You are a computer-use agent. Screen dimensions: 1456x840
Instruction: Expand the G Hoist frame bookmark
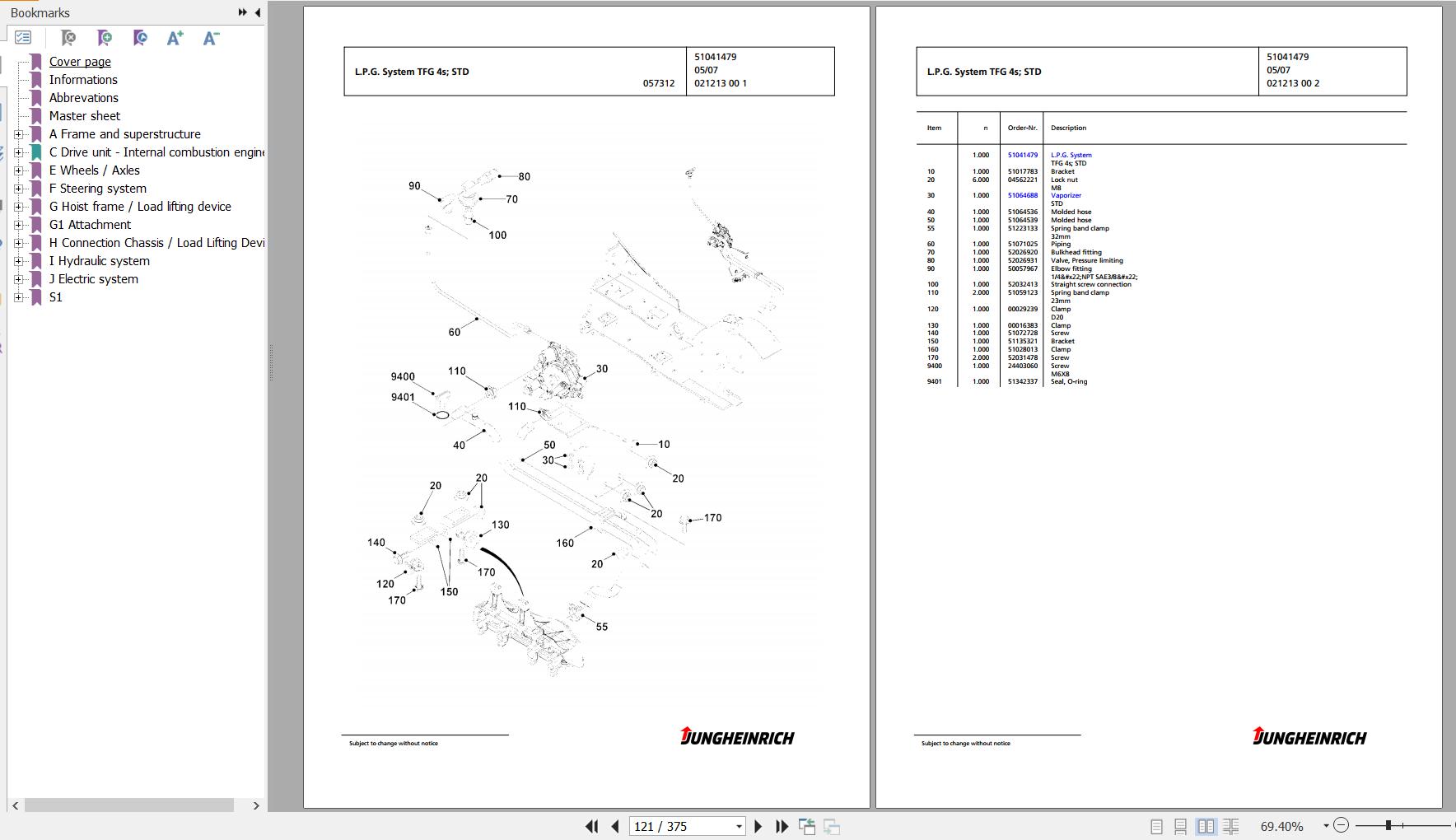click(19, 207)
